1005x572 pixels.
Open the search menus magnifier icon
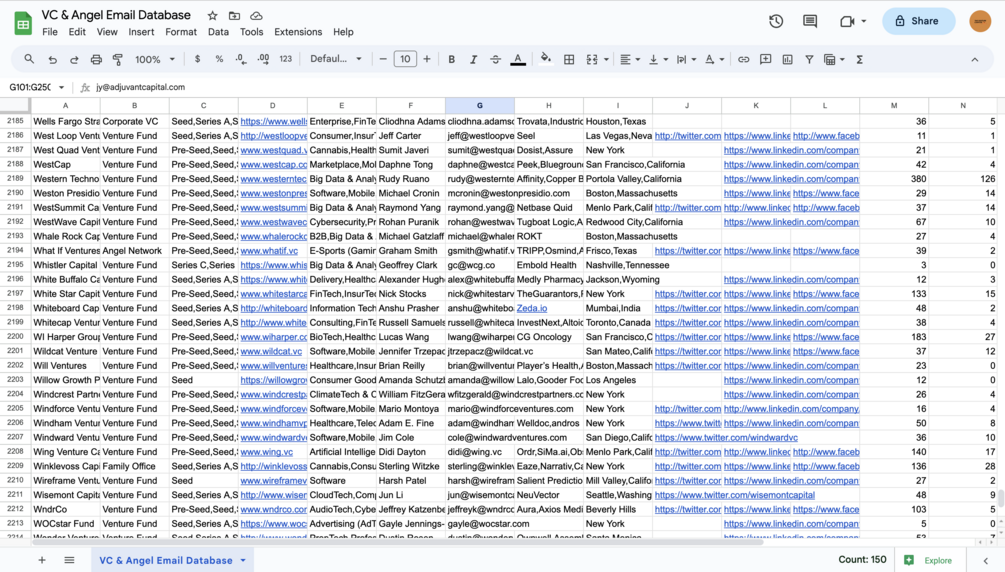coord(29,59)
